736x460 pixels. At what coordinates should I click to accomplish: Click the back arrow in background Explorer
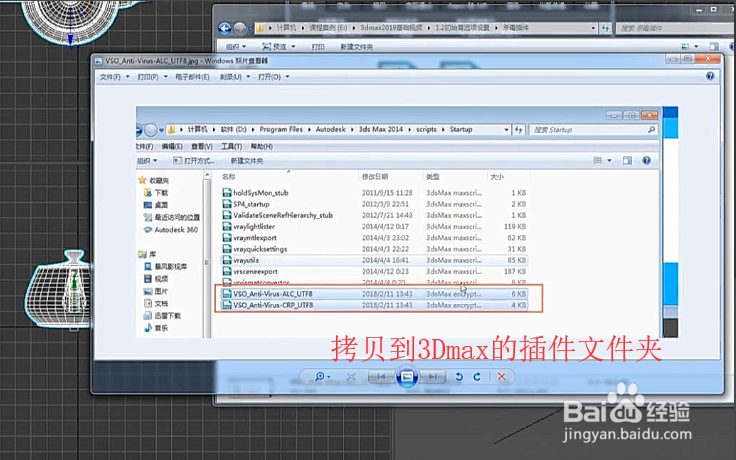click(x=225, y=29)
